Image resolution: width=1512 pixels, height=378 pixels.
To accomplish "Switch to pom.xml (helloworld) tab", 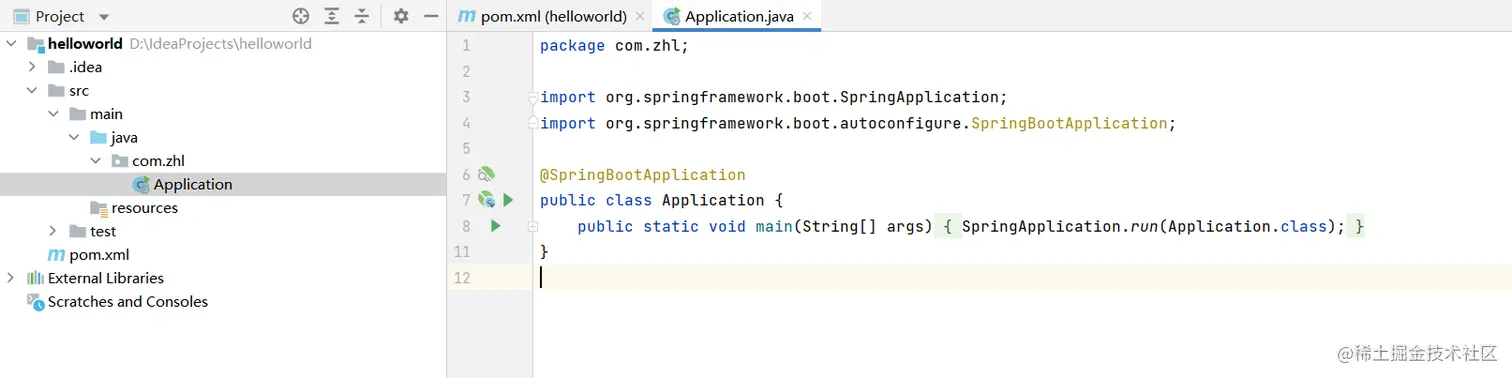I will click(553, 16).
